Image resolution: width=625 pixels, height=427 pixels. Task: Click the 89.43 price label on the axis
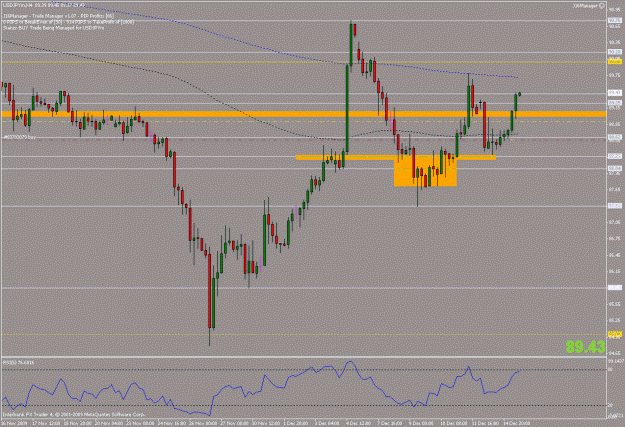[615, 92]
